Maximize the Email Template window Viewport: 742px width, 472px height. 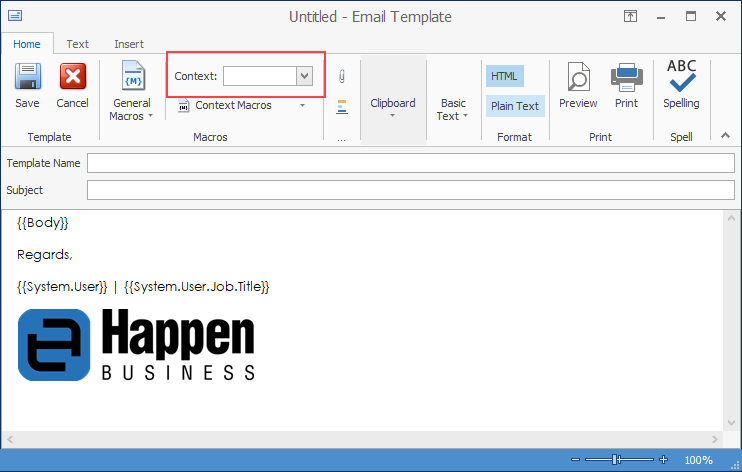click(x=691, y=16)
